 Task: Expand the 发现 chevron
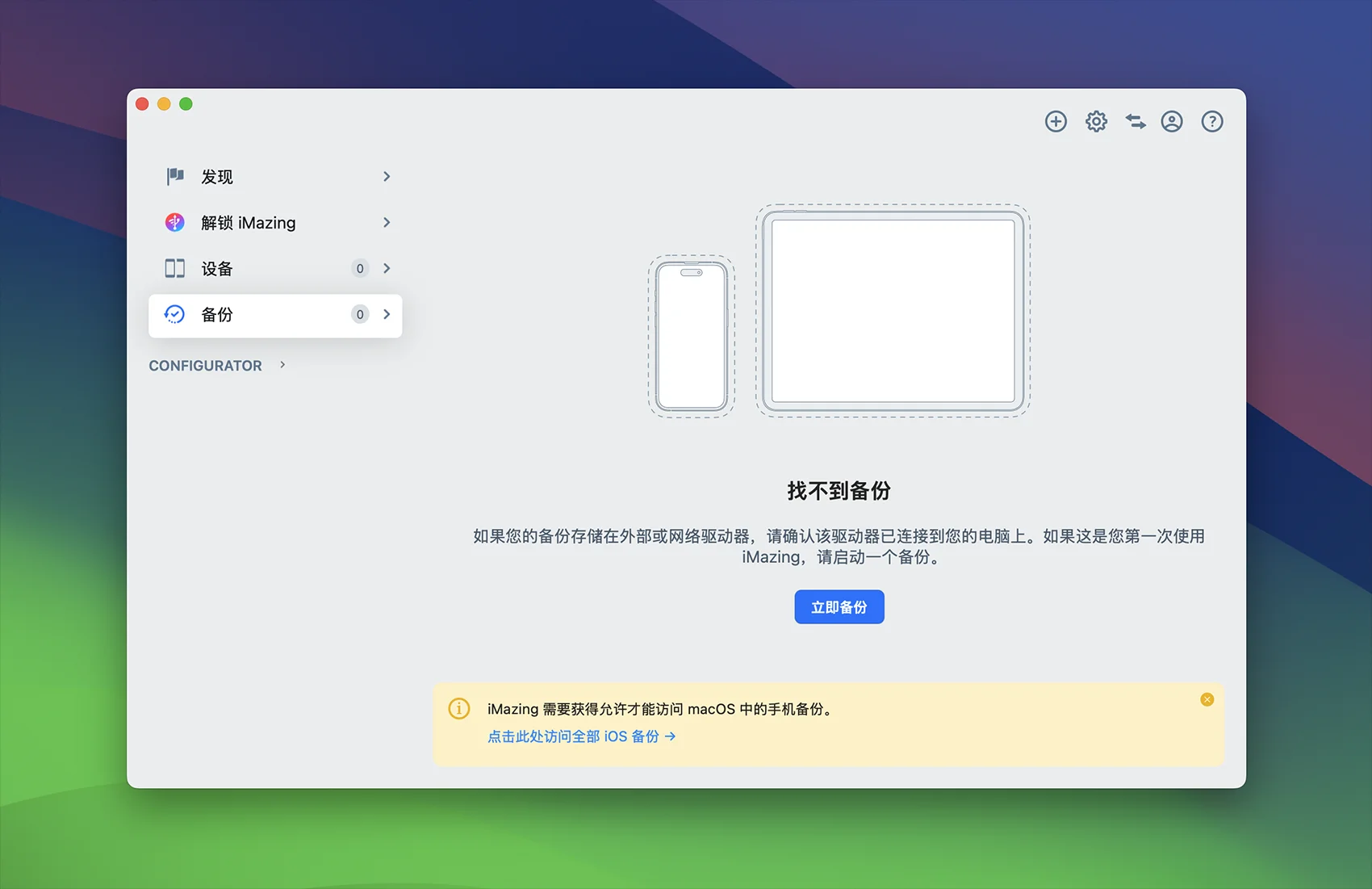click(387, 176)
